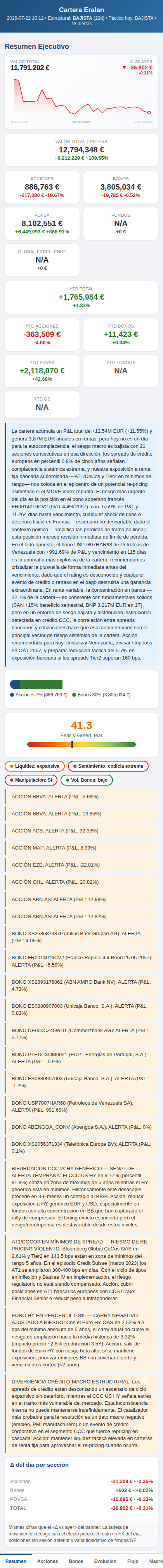Go to the Evolucion tab
Screen dimensions: 163x1568
click(x=105, y=1561)
